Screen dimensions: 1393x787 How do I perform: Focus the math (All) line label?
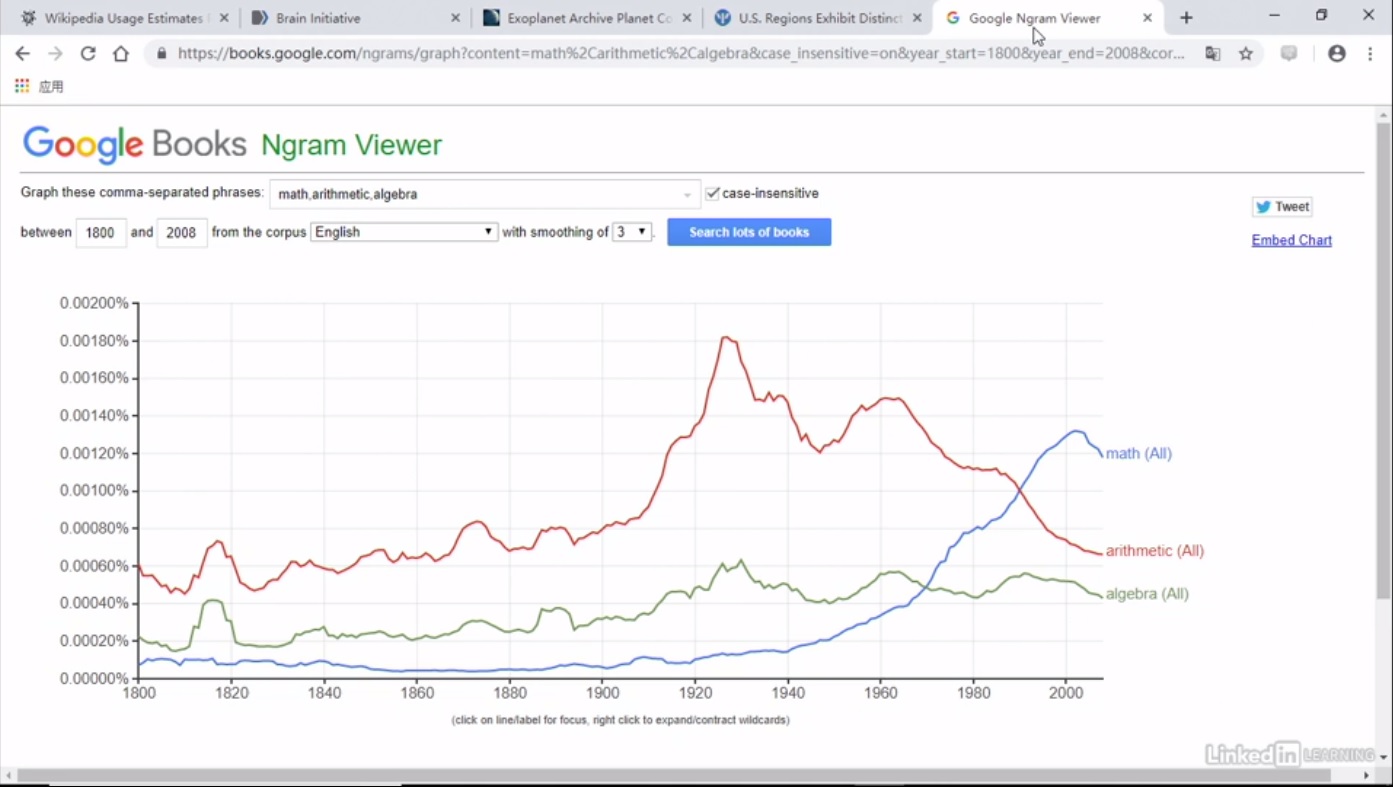pyautogui.click(x=1139, y=453)
